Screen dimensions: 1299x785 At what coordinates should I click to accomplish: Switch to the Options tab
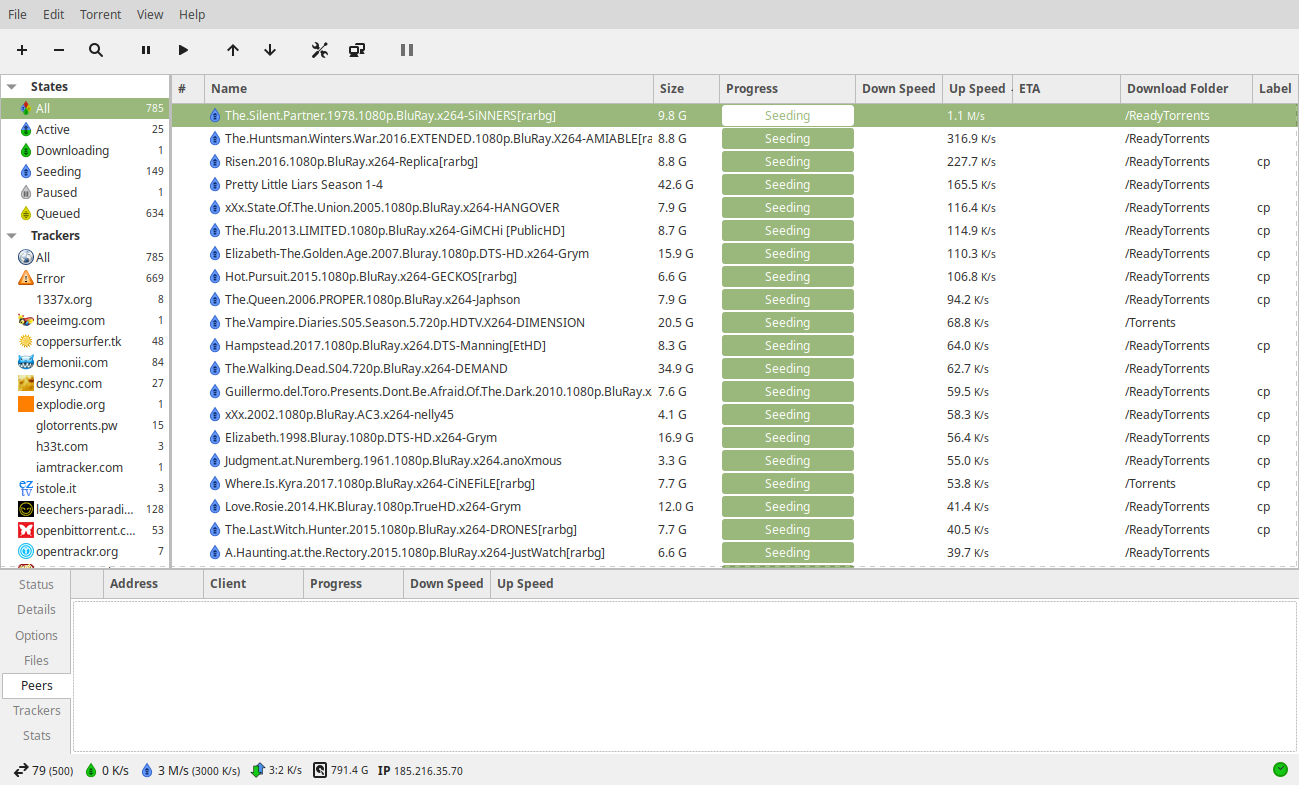pos(37,635)
